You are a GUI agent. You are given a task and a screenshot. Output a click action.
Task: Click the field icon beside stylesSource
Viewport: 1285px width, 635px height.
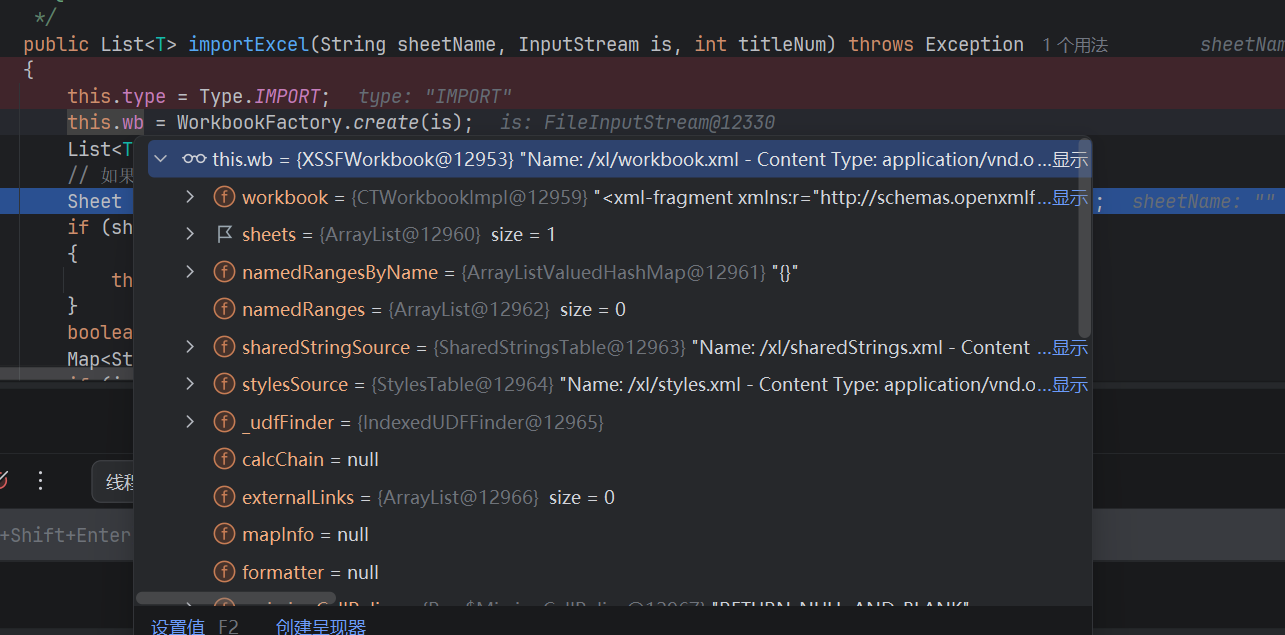coord(225,384)
